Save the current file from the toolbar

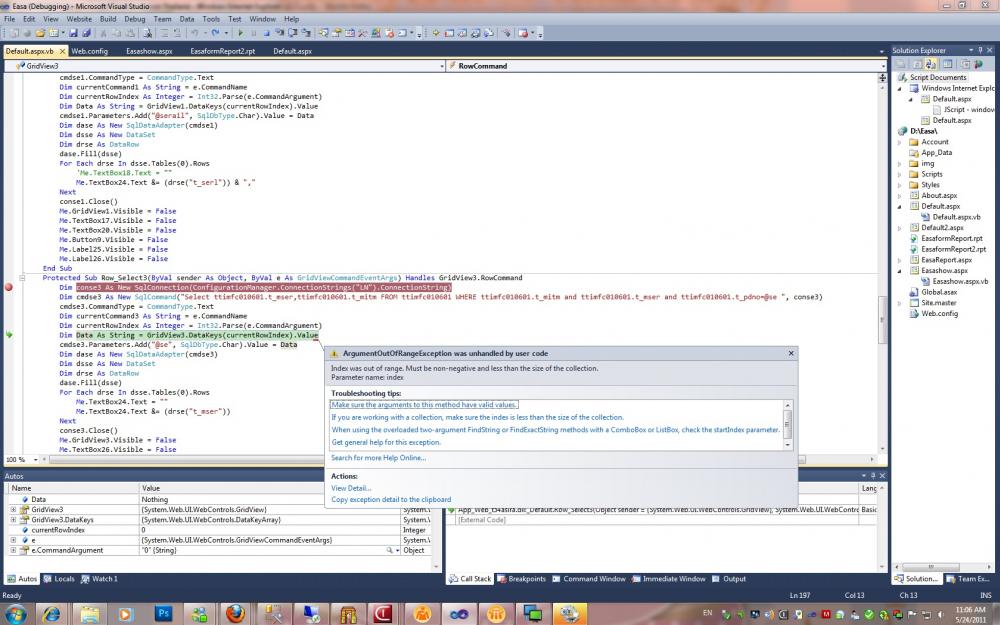pos(73,33)
